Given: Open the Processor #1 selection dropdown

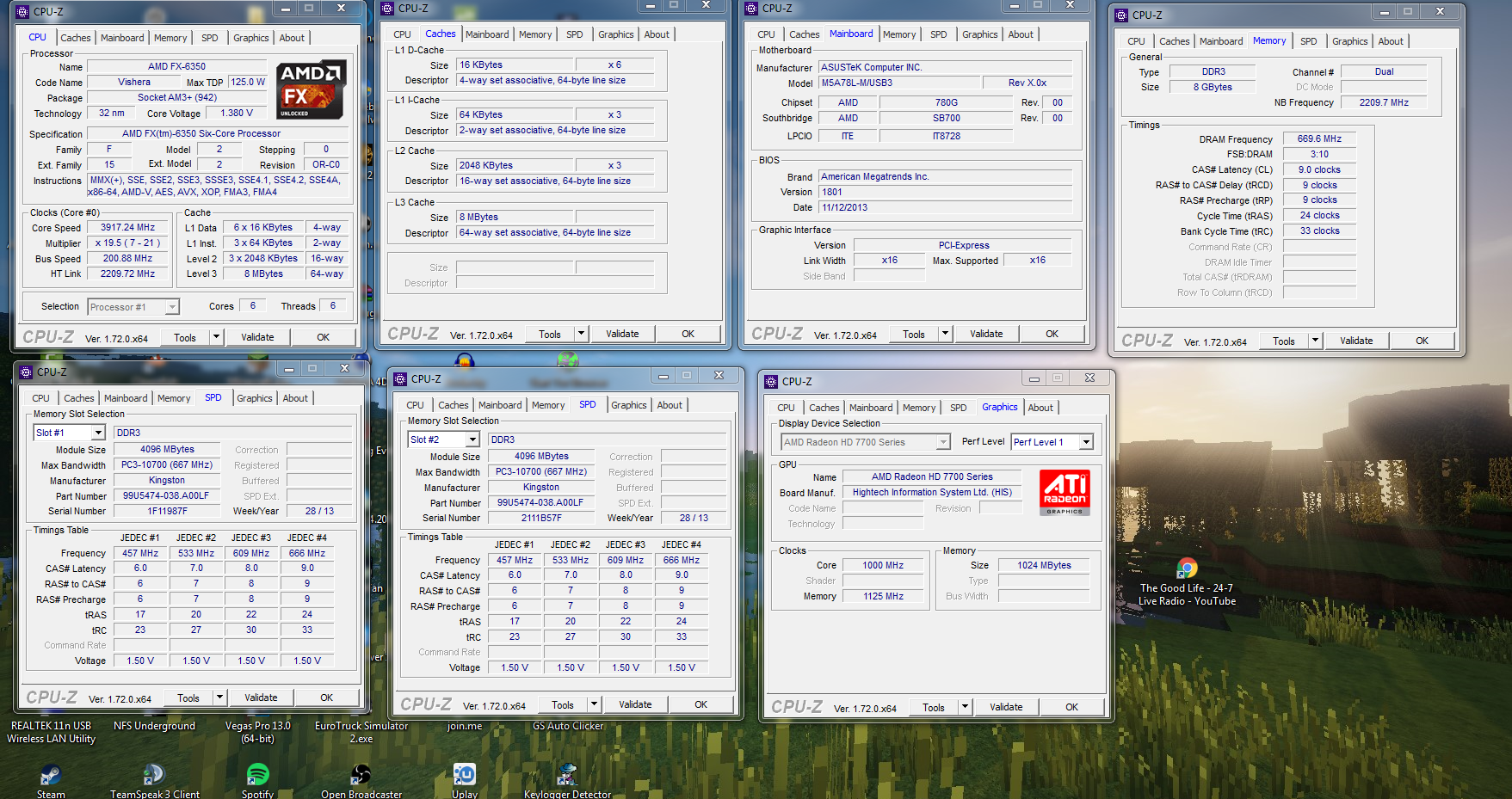Looking at the screenshot, I should point(172,307).
